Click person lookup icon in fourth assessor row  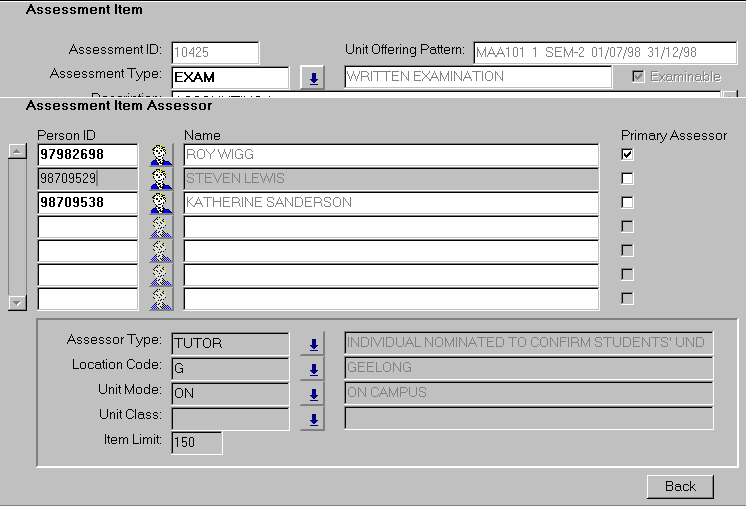click(161, 227)
